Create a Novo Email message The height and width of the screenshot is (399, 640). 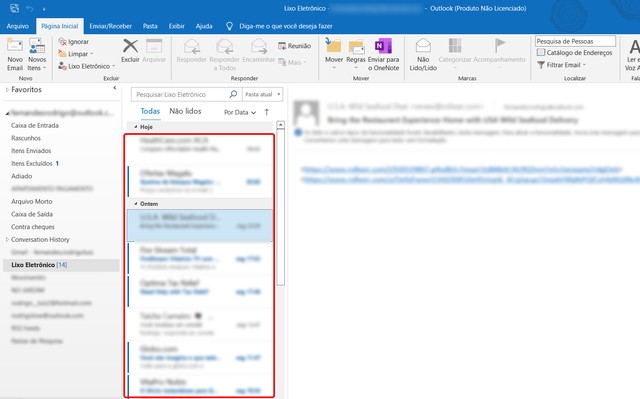(x=15, y=55)
